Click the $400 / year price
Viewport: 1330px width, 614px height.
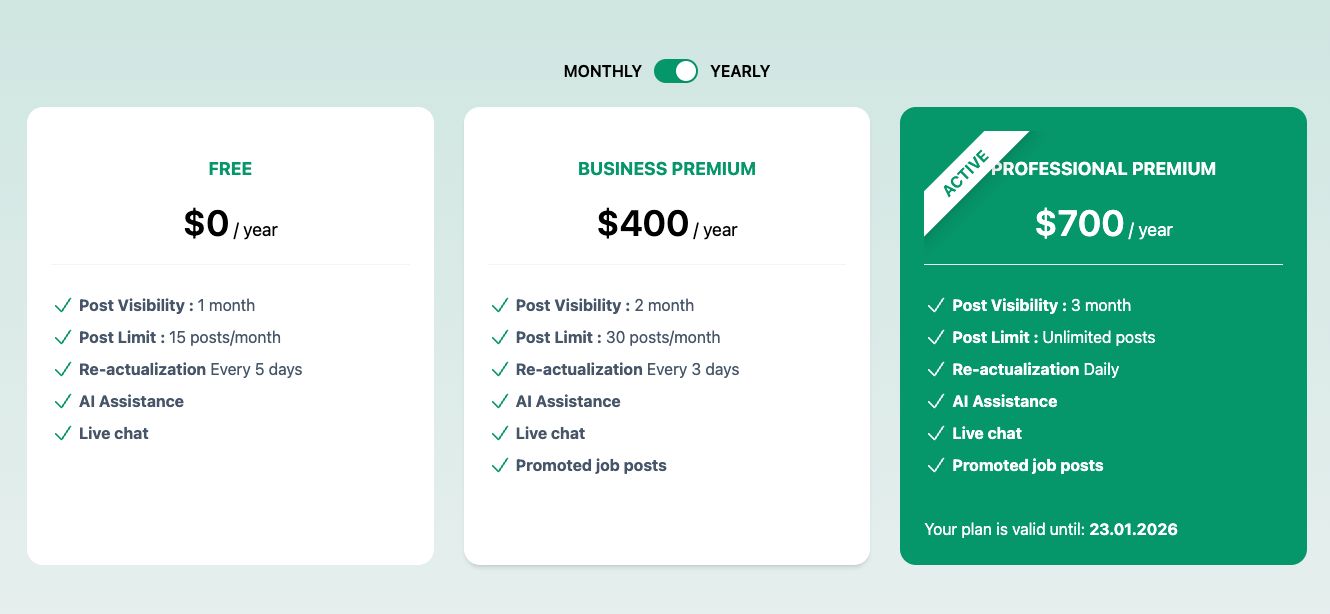click(x=667, y=223)
